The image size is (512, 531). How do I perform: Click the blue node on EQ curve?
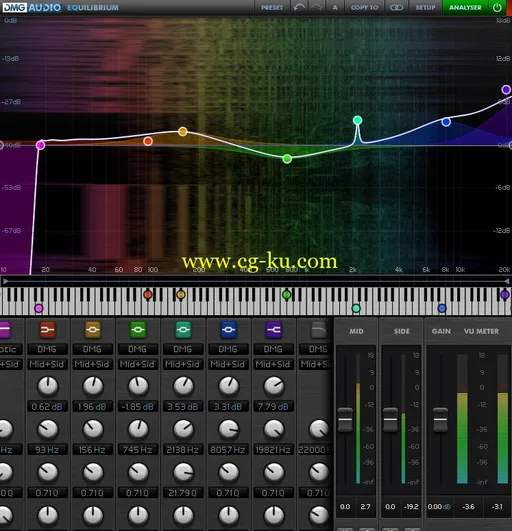pos(446,122)
